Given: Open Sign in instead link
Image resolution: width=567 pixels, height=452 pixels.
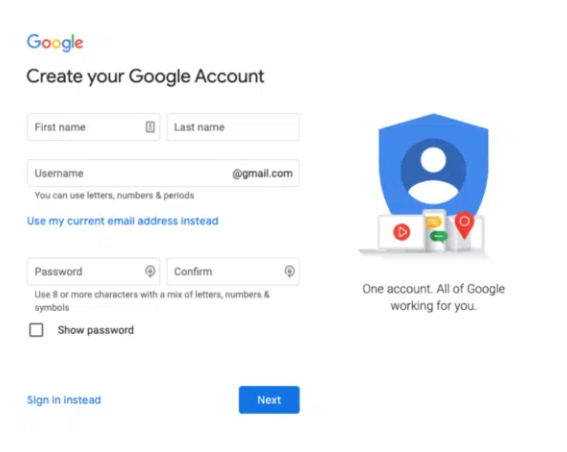Looking at the screenshot, I should tap(64, 400).
